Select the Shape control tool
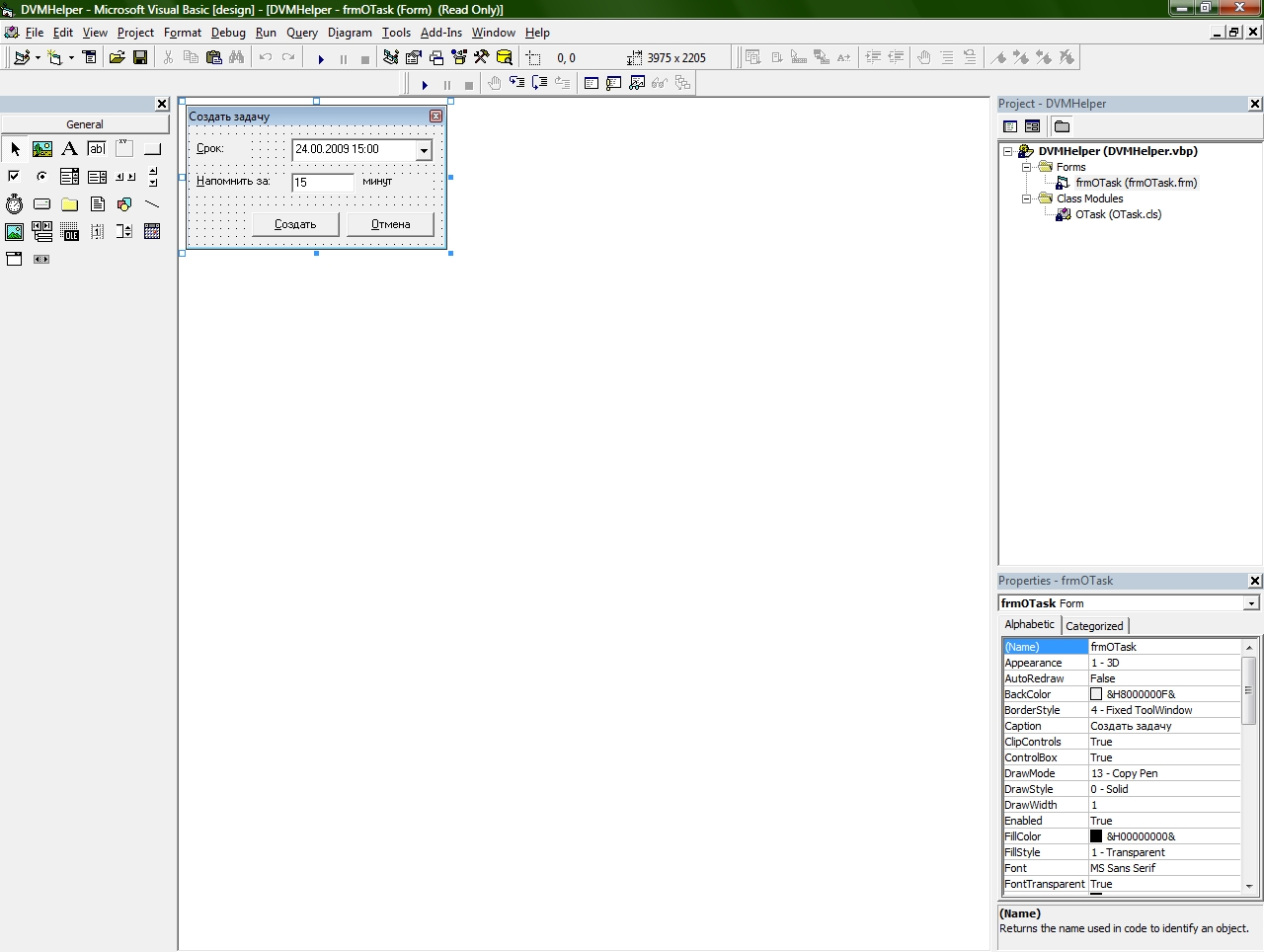 (124, 204)
